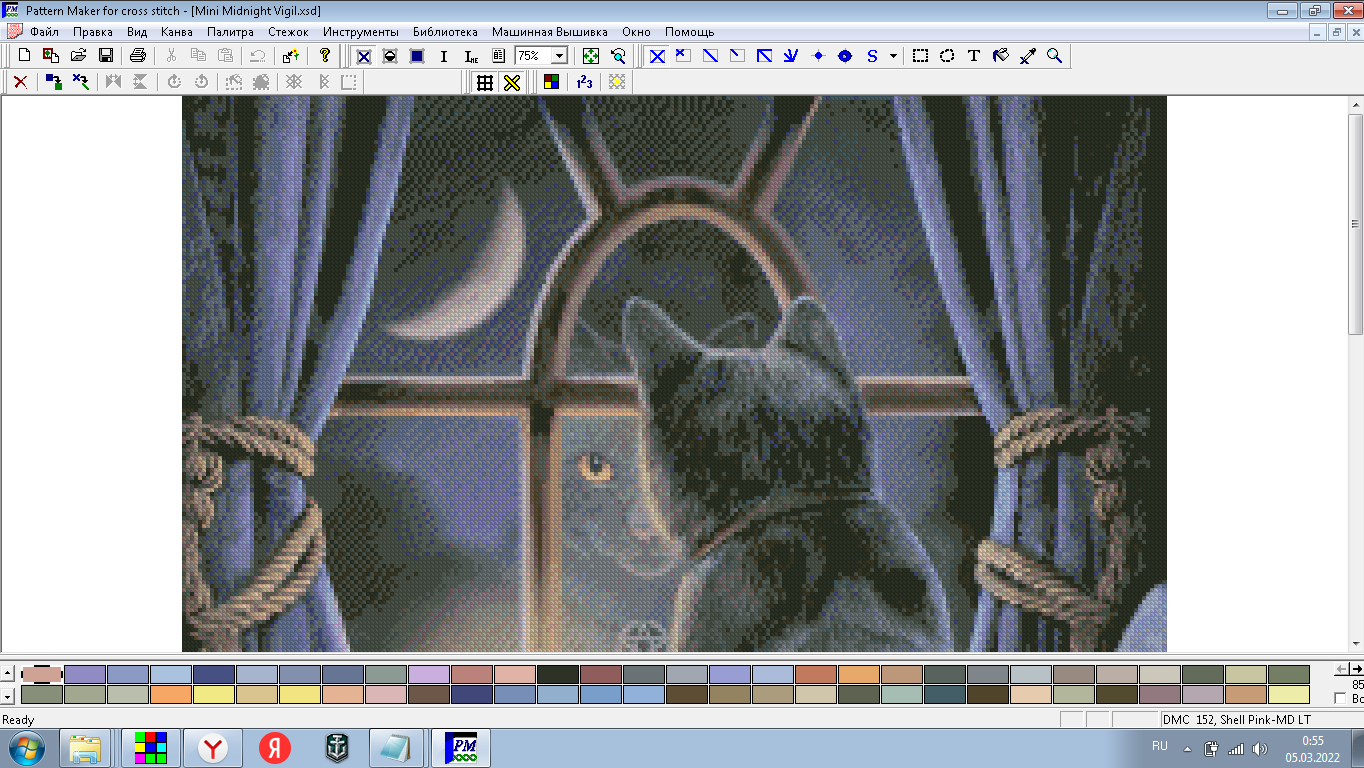Tick the checkbox right of the palette

pyautogui.click(x=1341, y=698)
